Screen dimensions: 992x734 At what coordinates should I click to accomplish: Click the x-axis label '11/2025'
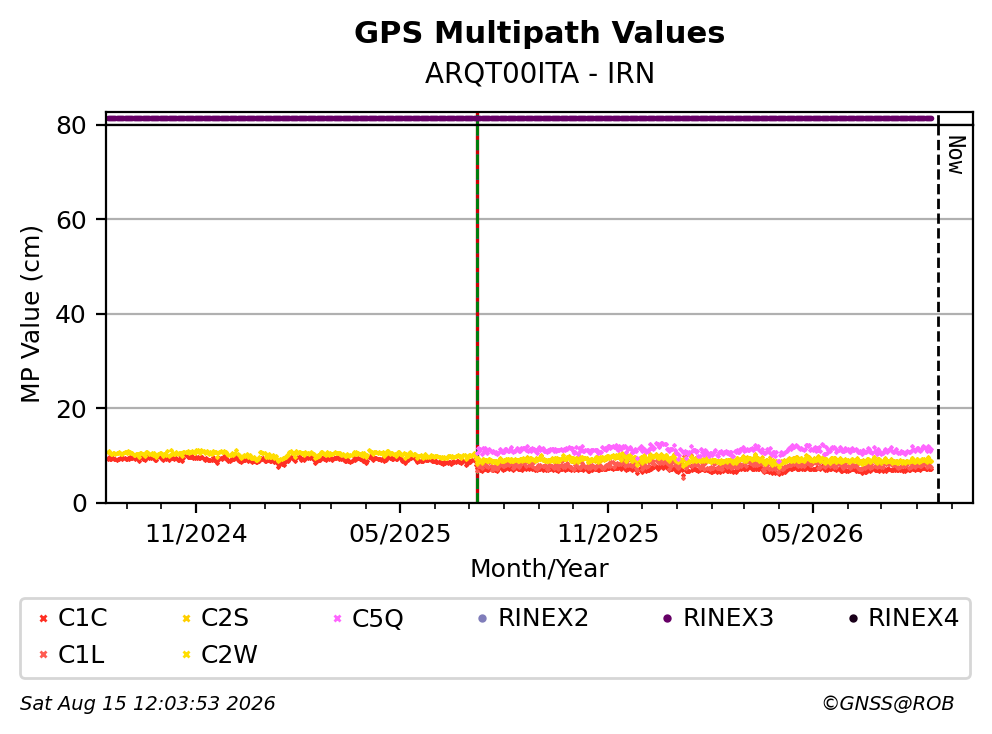click(608, 534)
